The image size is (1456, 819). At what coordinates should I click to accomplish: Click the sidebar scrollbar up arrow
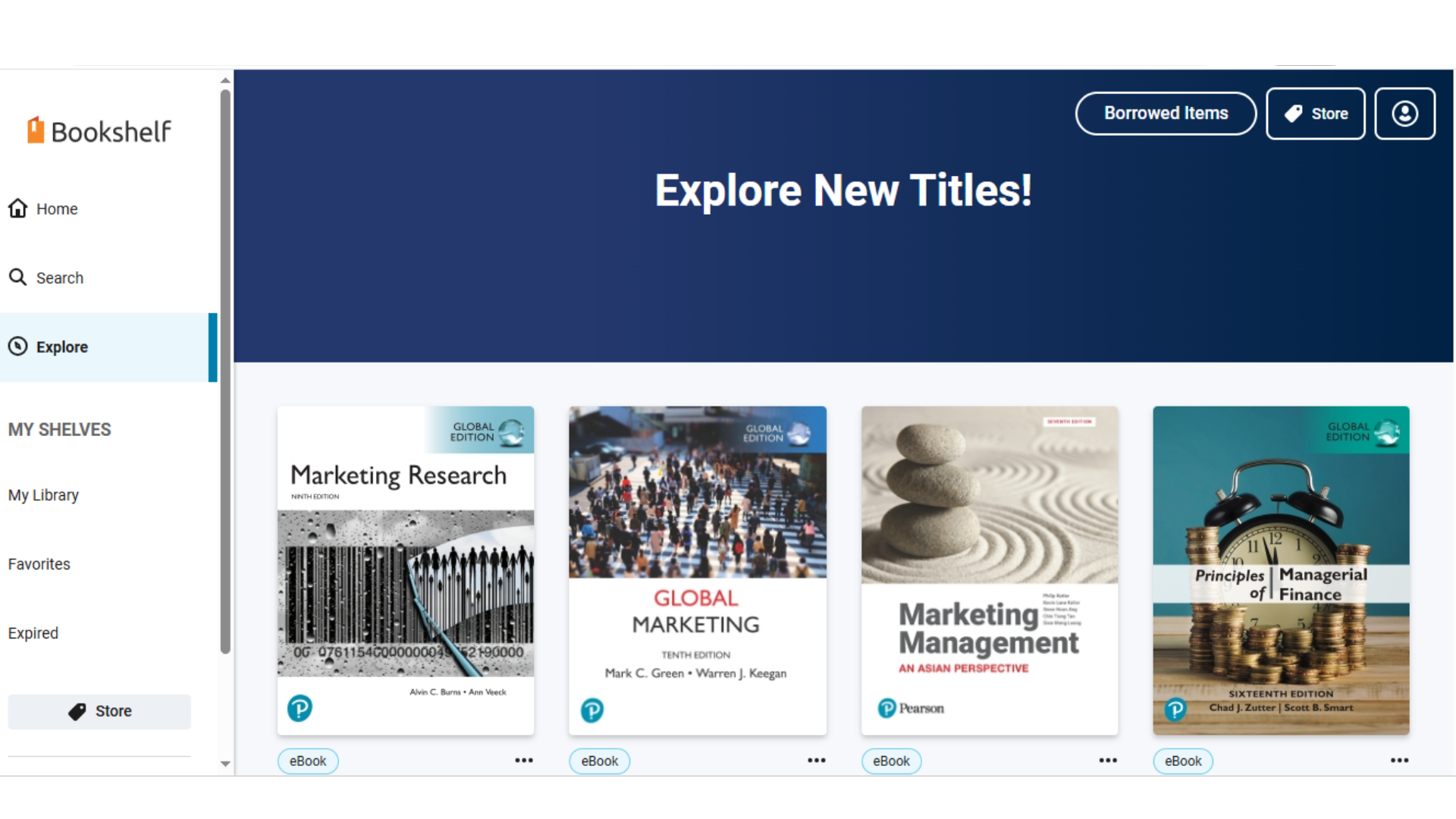225,80
